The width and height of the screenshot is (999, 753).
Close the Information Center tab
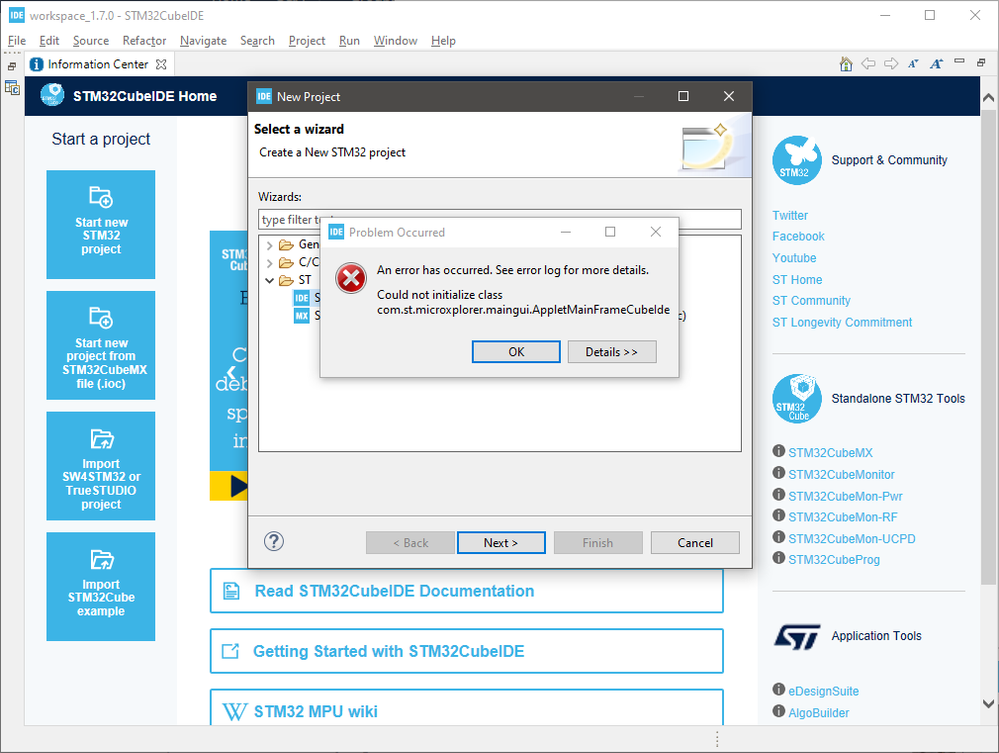[161, 64]
